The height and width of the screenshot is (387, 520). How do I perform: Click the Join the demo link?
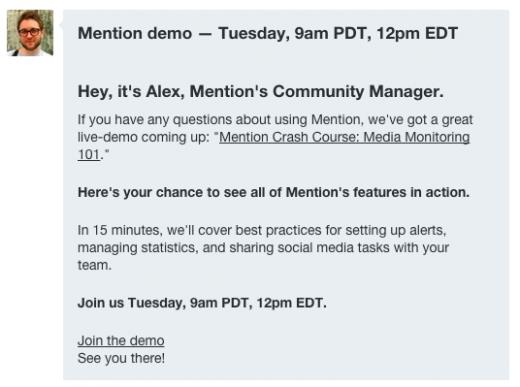click(x=121, y=341)
